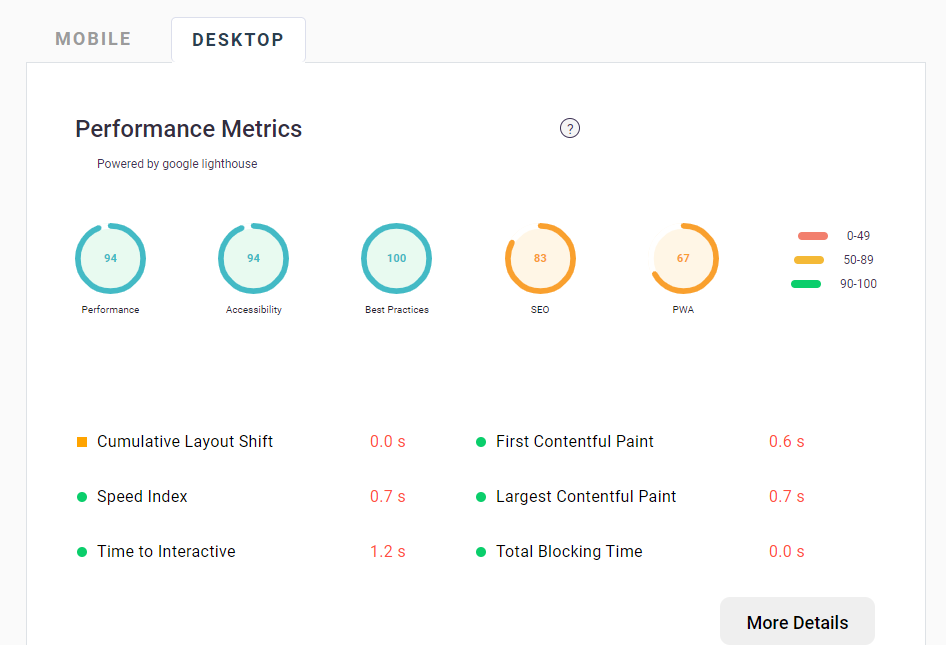Click the help question mark icon

tap(570, 128)
